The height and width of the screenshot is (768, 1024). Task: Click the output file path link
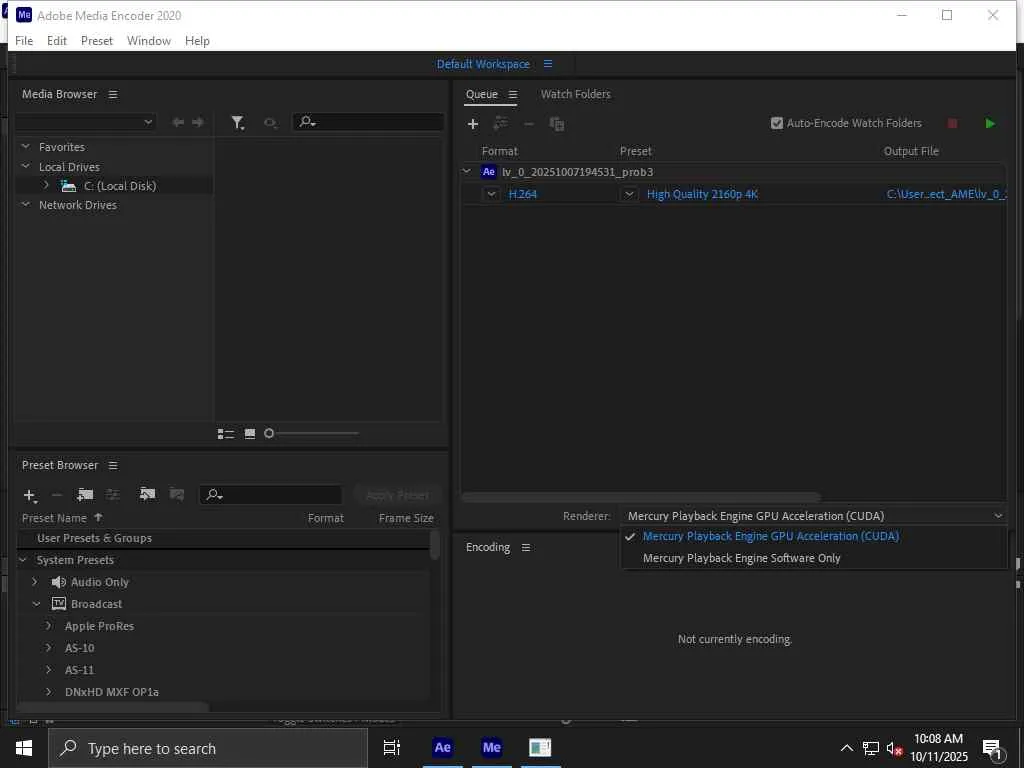(946, 194)
